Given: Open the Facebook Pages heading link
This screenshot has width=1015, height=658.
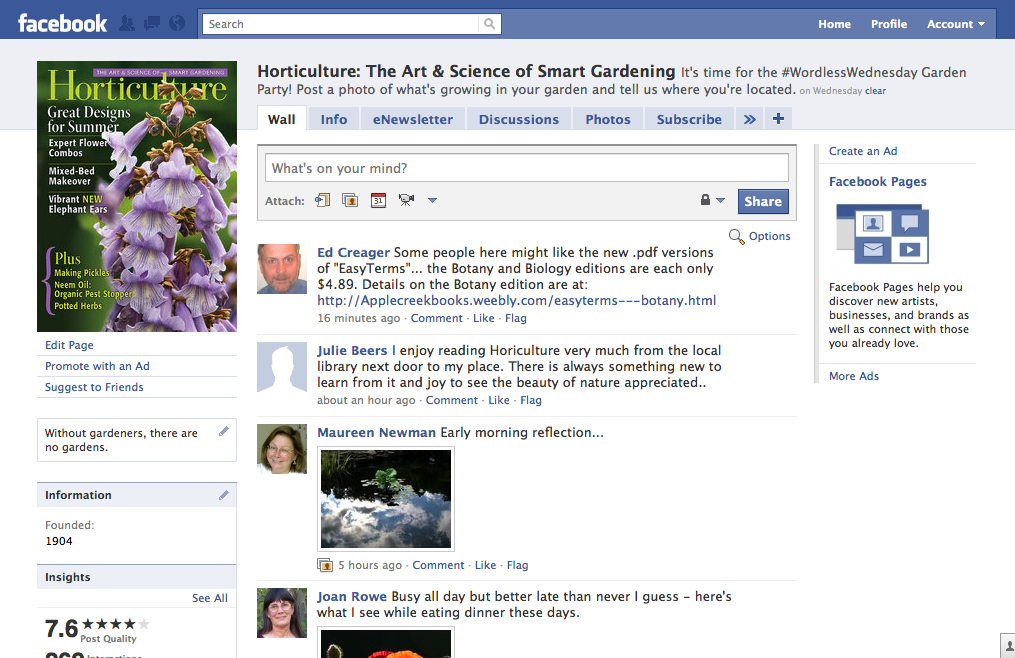Looking at the screenshot, I should coord(878,181).
